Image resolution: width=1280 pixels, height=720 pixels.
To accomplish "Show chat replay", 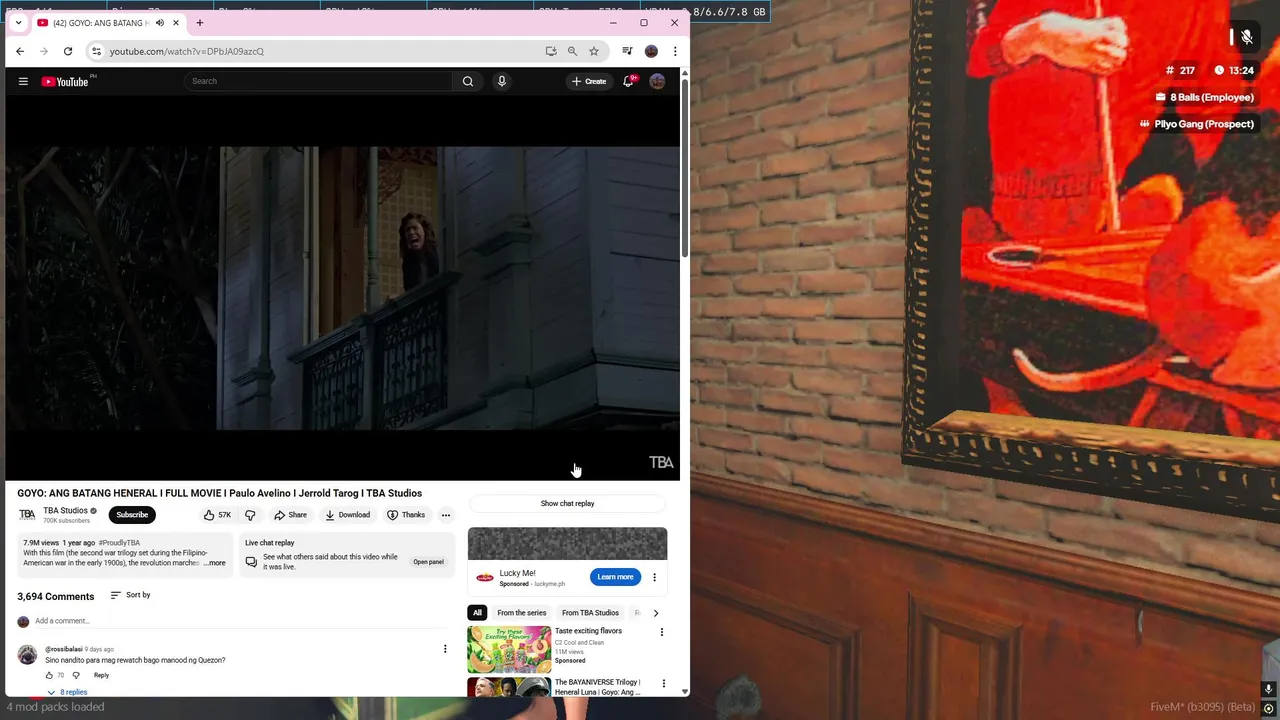I will pos(567,503).
